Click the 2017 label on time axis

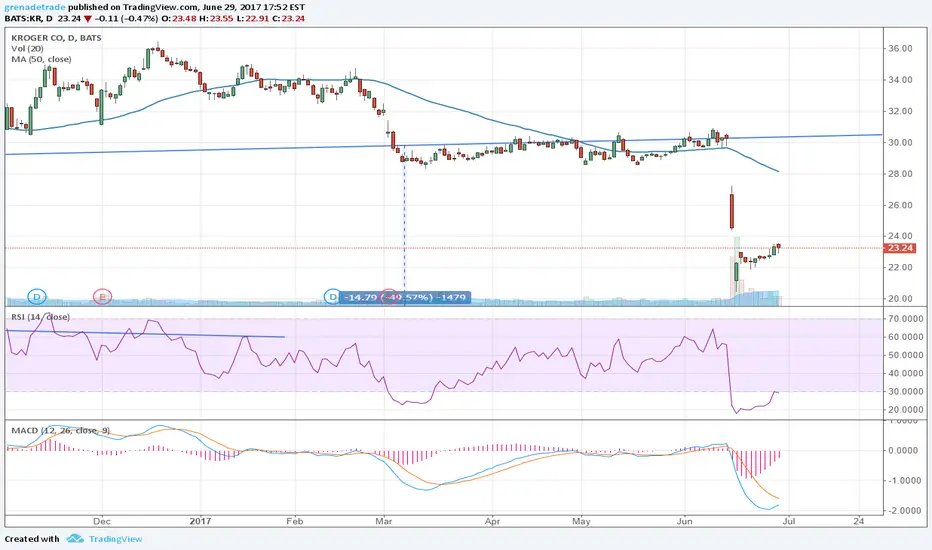point(200,521)
